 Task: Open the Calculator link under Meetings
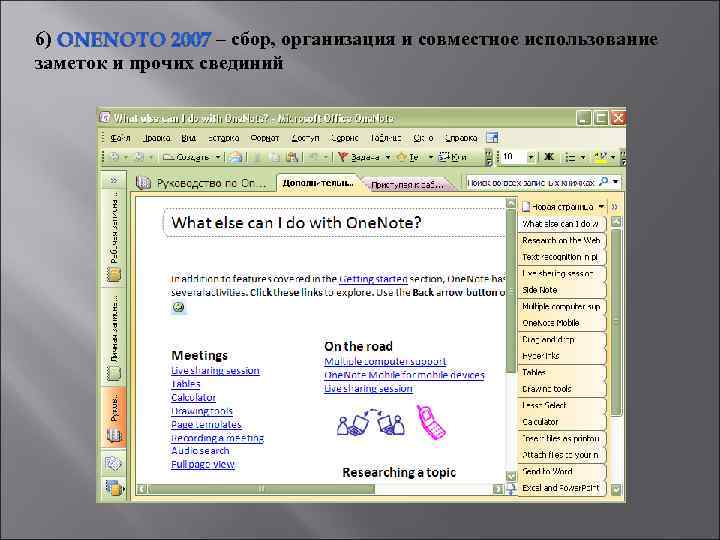(x=193, y=397)
